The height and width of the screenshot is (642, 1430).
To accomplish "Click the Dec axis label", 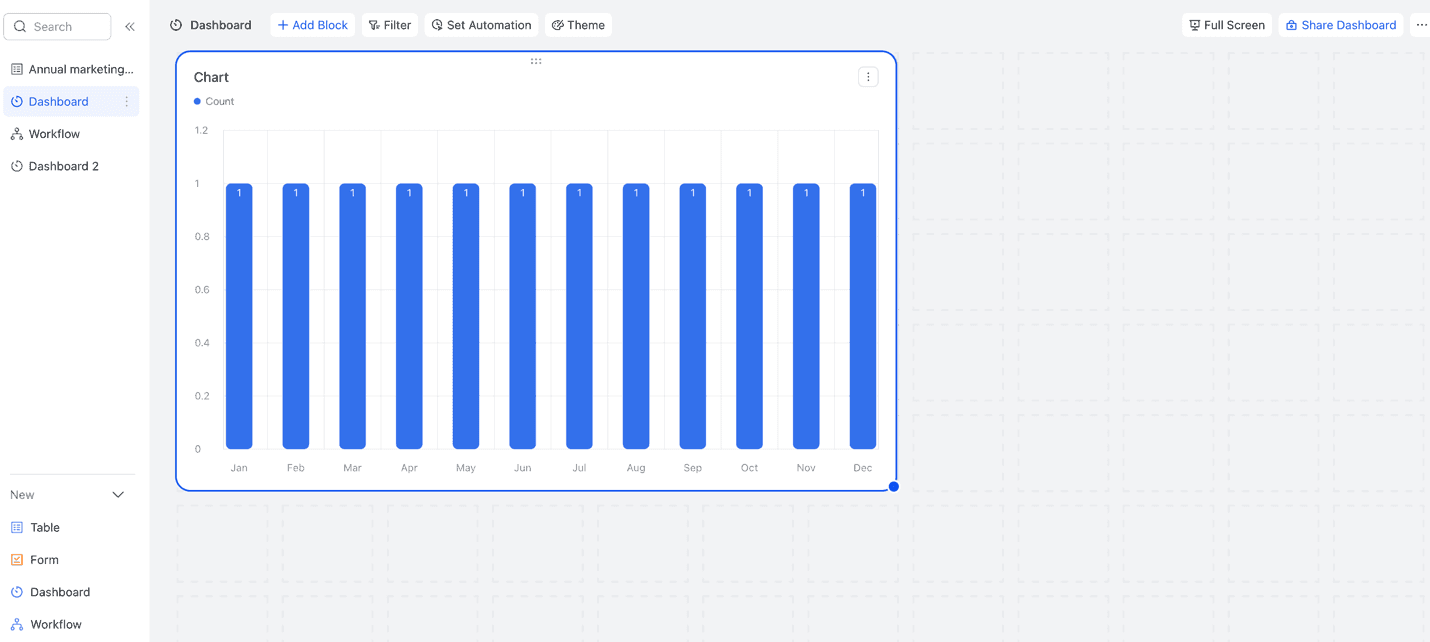I will (863, 468).
